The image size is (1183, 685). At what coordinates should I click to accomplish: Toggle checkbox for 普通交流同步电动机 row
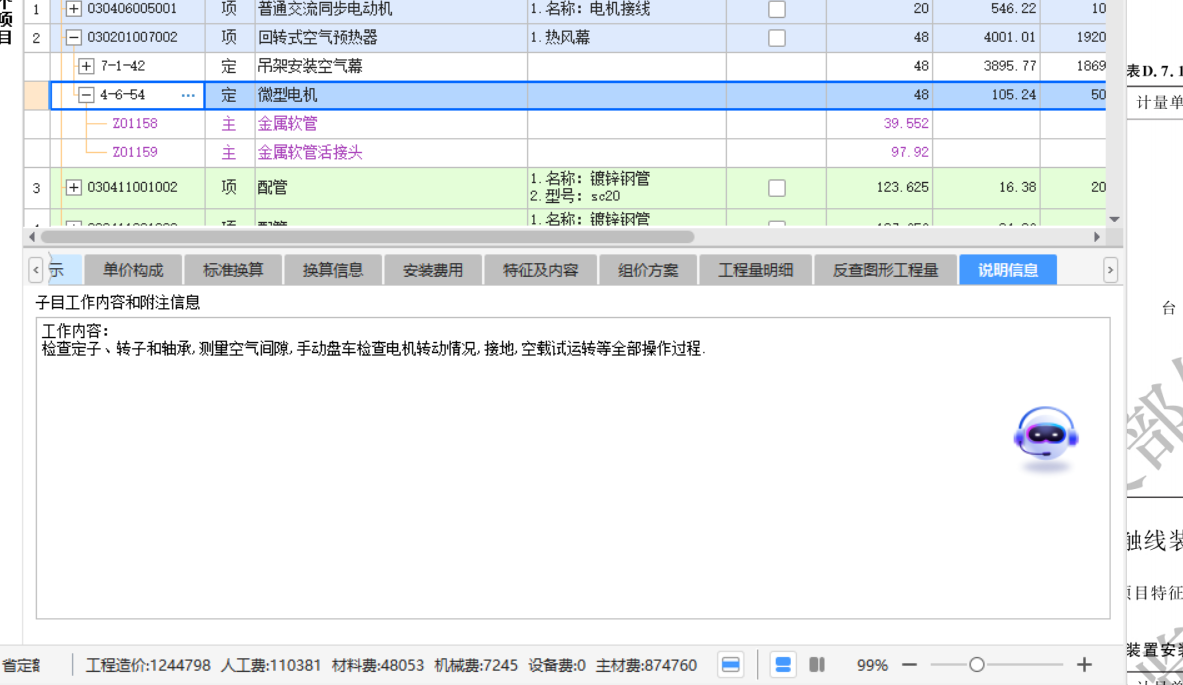[x=776, y=9]
